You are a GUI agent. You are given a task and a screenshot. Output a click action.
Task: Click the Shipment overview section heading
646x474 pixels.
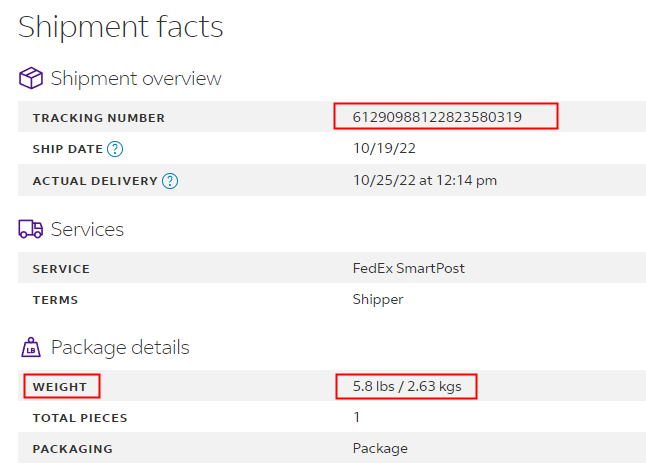(x=136, y=78)
